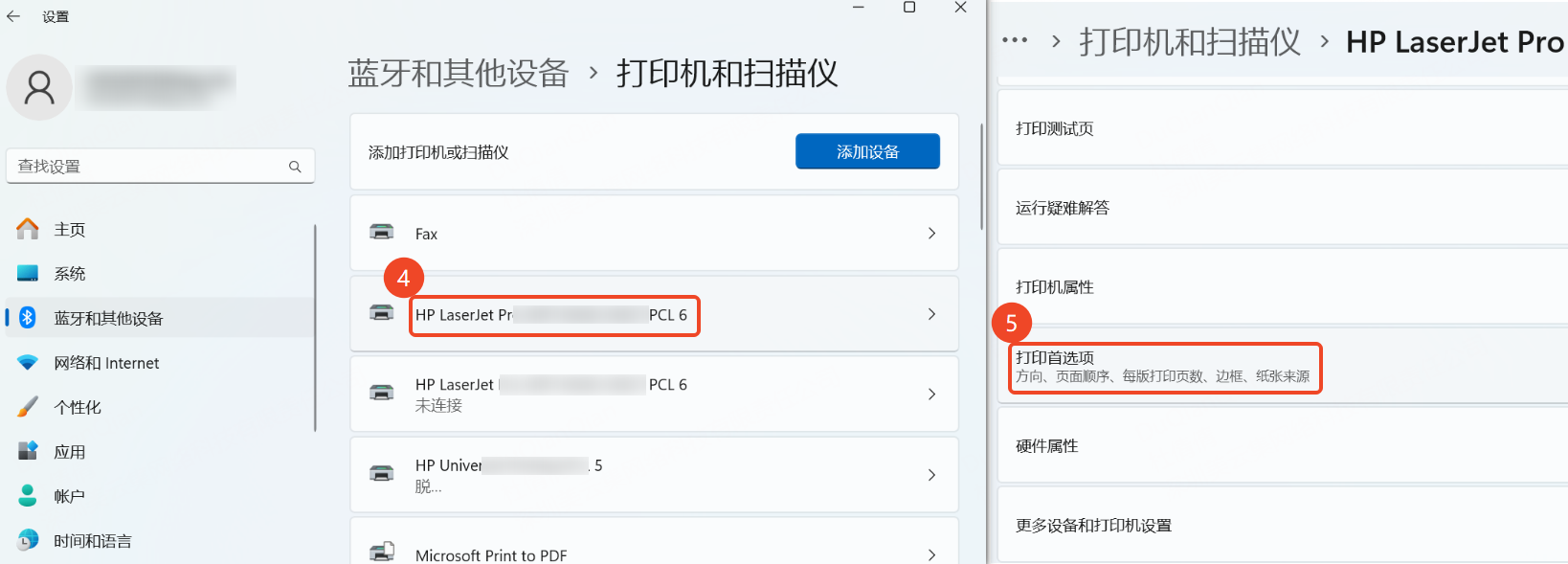Open 个性化 settings category

coord(160,407)
